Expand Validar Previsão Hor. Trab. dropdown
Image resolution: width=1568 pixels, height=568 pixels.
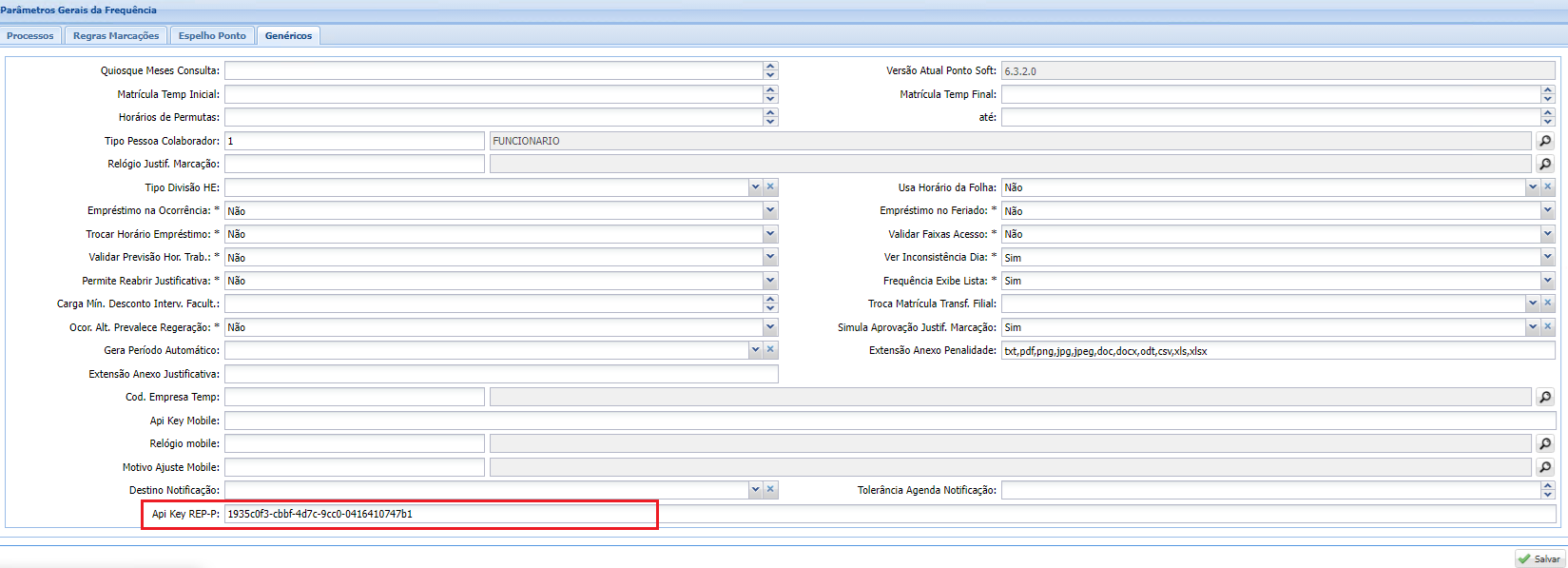(x=770, y=257)
